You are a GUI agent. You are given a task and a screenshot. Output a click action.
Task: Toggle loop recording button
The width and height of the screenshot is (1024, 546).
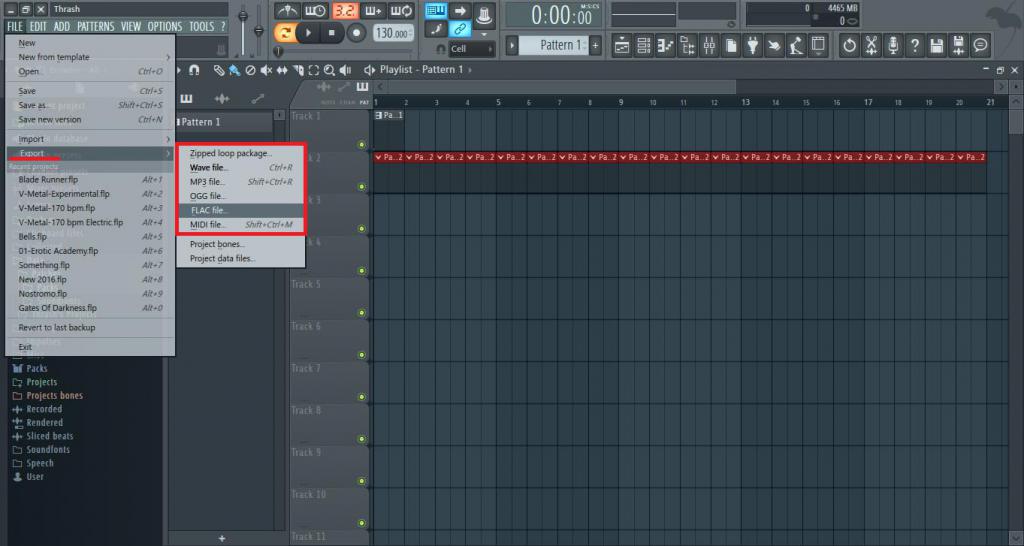click(401, 10)
